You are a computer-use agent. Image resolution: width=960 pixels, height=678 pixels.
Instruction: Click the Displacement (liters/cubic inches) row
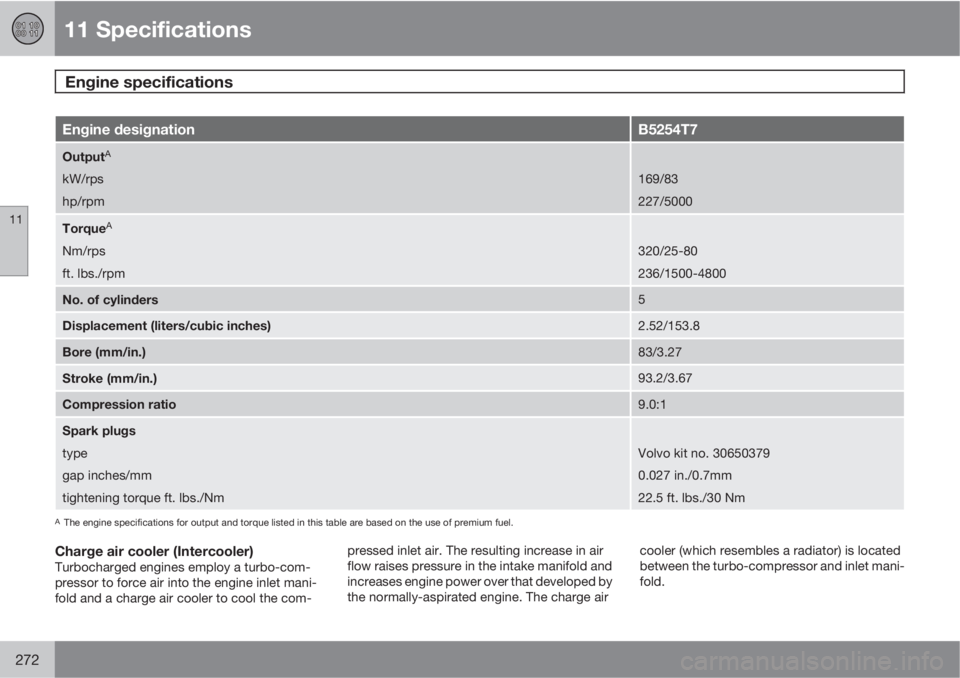[166, 326]
